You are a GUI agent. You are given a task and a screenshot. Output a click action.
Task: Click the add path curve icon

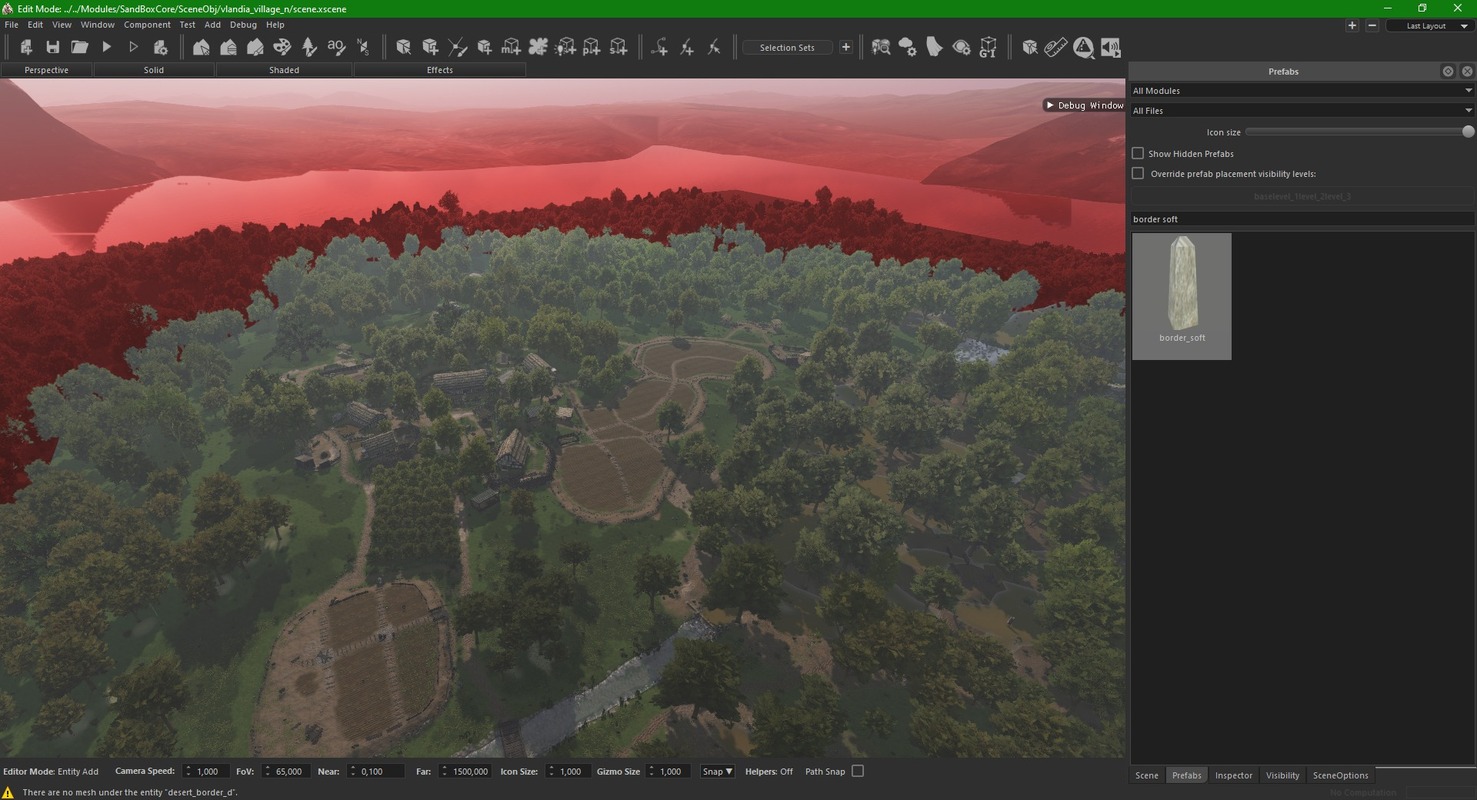coord(660,47)
